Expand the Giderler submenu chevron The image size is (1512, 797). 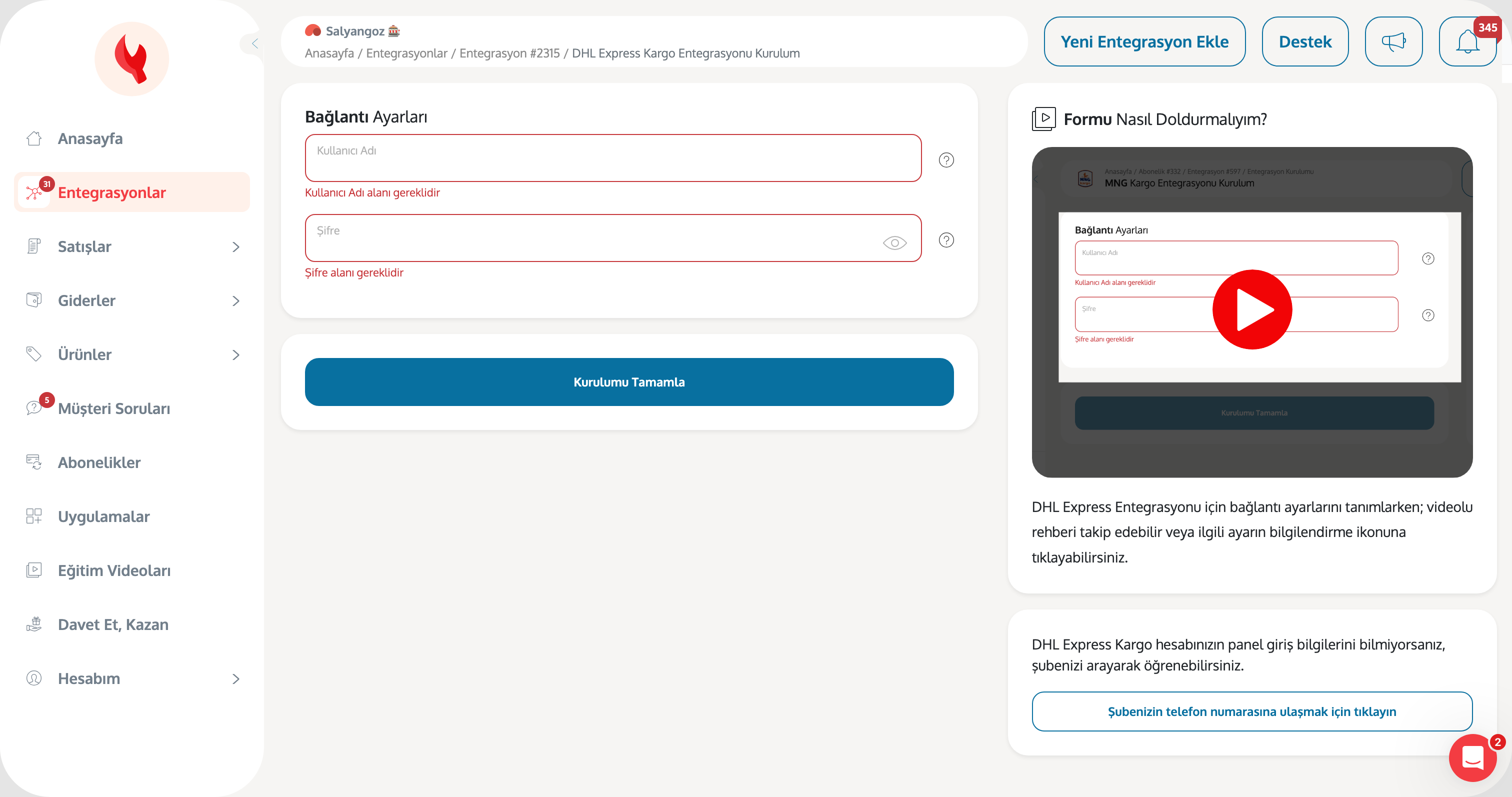click(x=236, y=301)
